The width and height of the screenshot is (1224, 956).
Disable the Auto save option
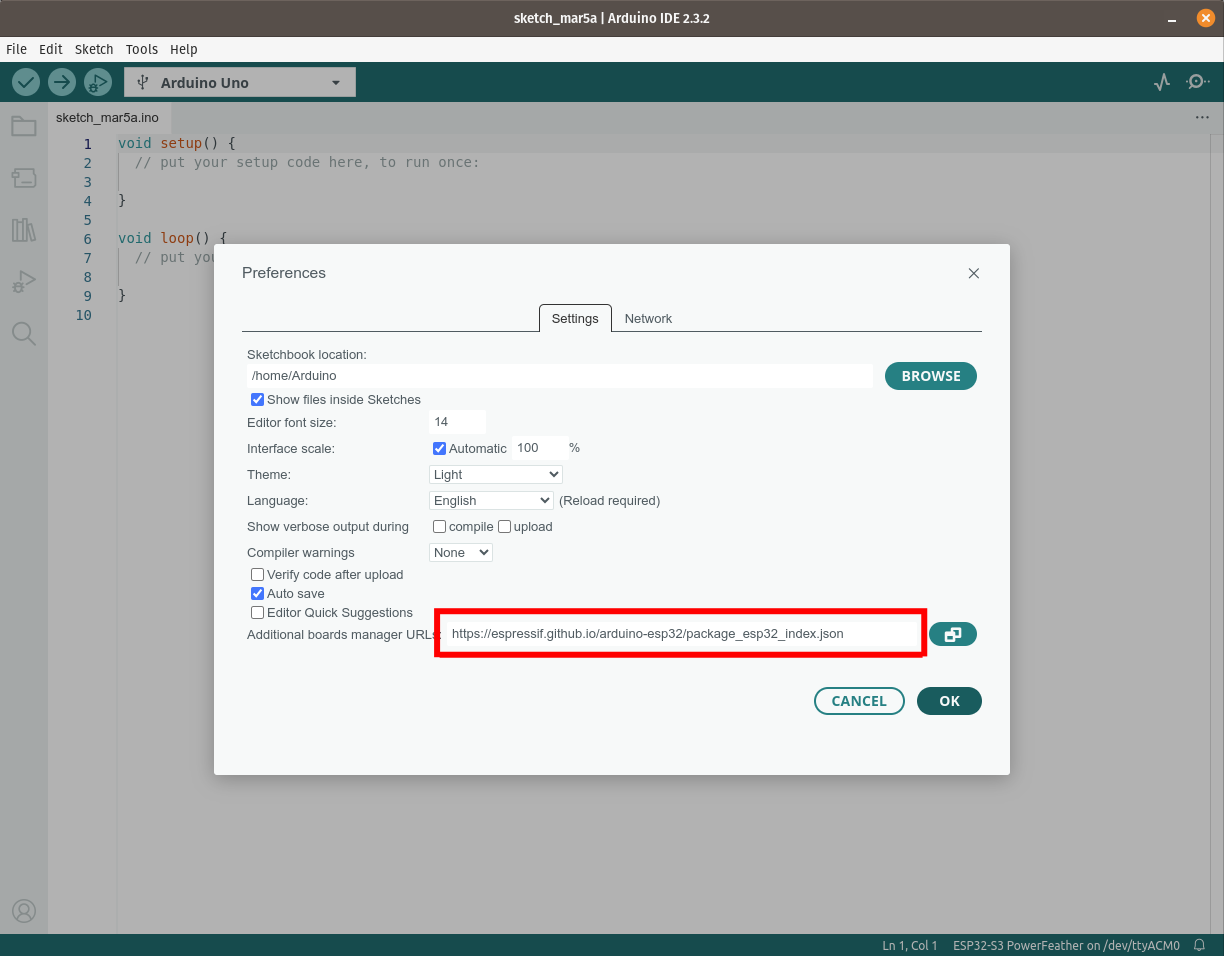(x=257, y=593)
